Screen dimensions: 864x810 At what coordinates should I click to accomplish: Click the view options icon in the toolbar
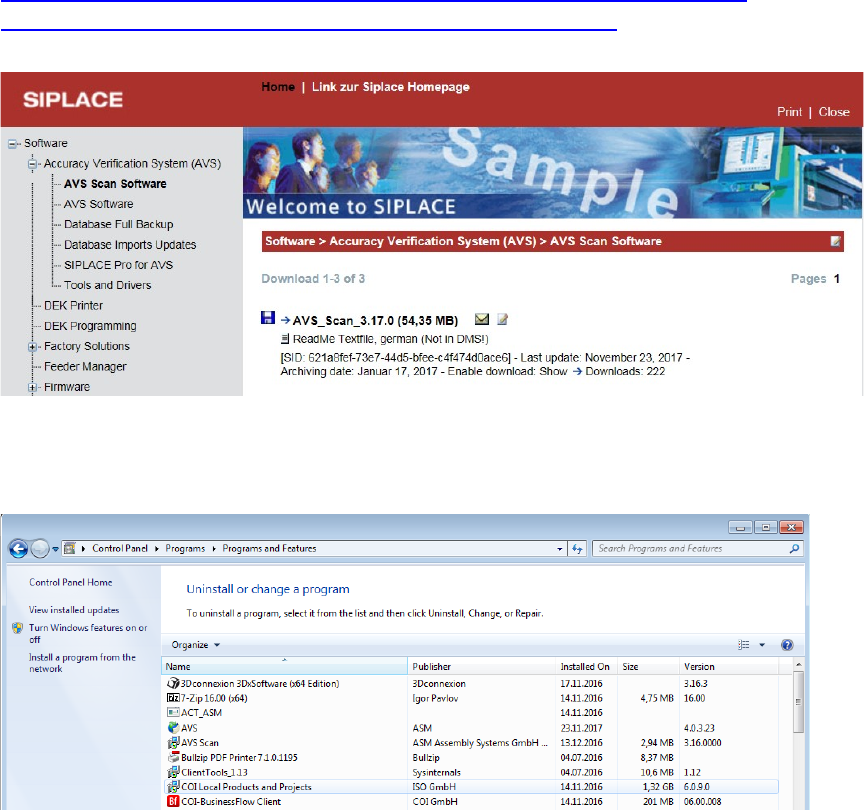(744, 645)
